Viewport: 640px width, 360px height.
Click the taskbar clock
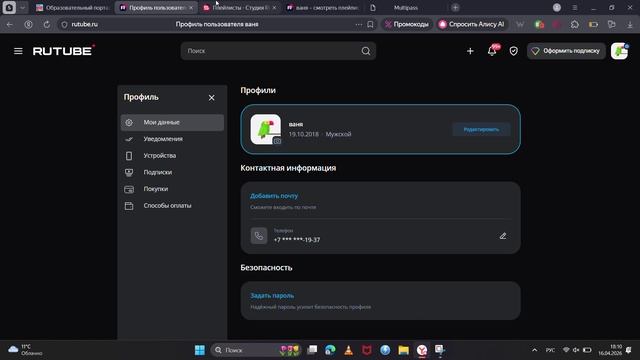(x=610, y=350)
